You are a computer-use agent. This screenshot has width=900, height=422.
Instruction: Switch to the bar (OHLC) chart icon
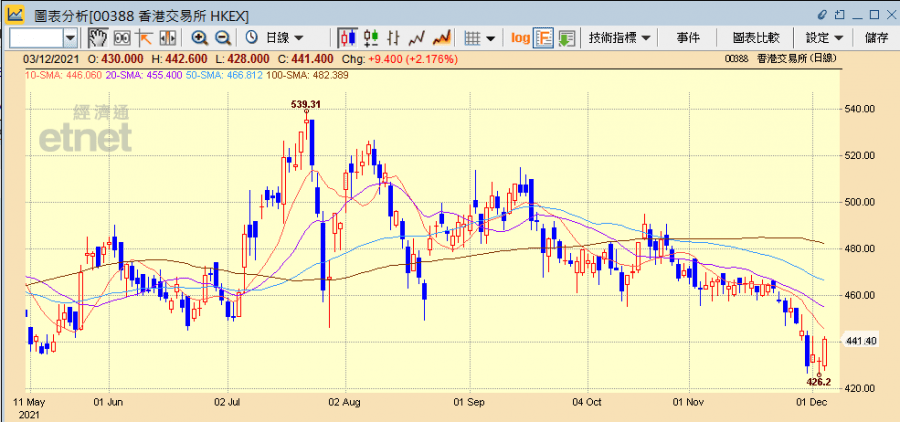394,38
